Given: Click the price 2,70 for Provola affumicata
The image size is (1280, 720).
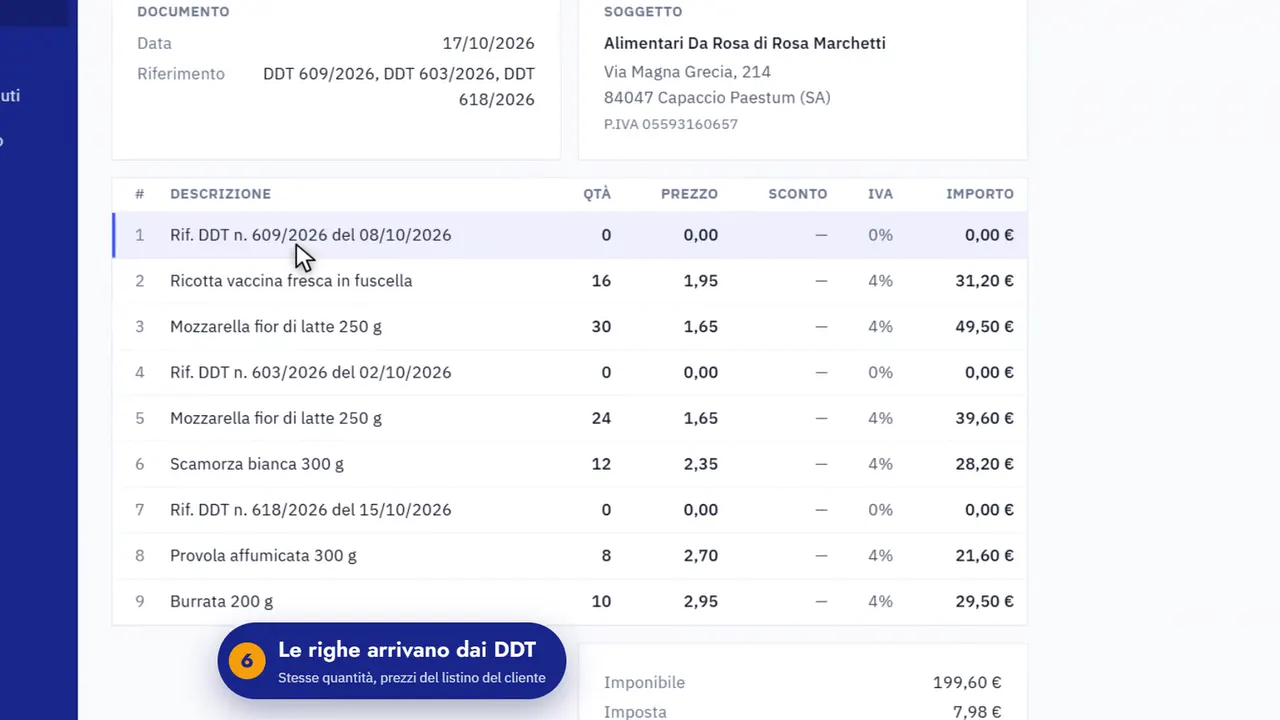Looking at the screenshot, I should click(x=701, y=556).
